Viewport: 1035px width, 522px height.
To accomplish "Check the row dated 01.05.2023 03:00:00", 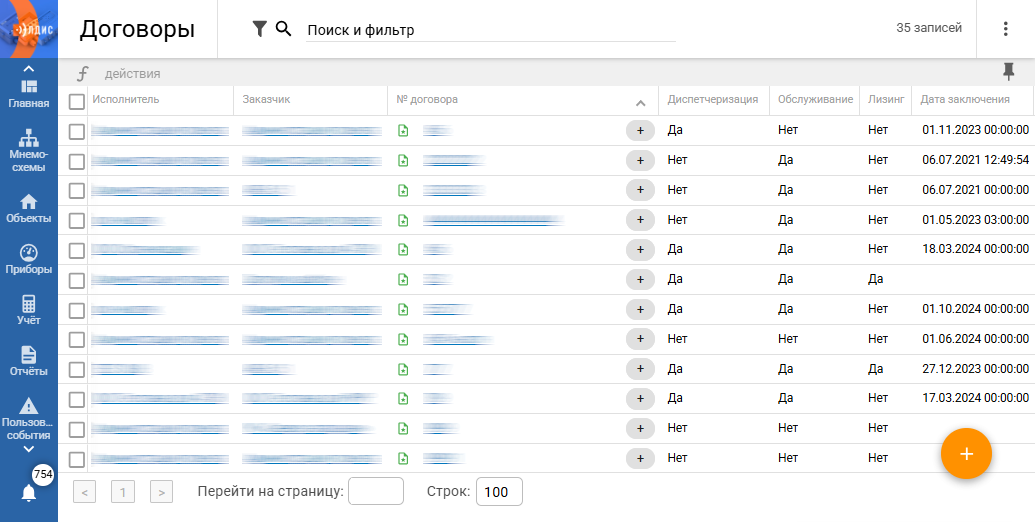I will [x=77, y=220].
